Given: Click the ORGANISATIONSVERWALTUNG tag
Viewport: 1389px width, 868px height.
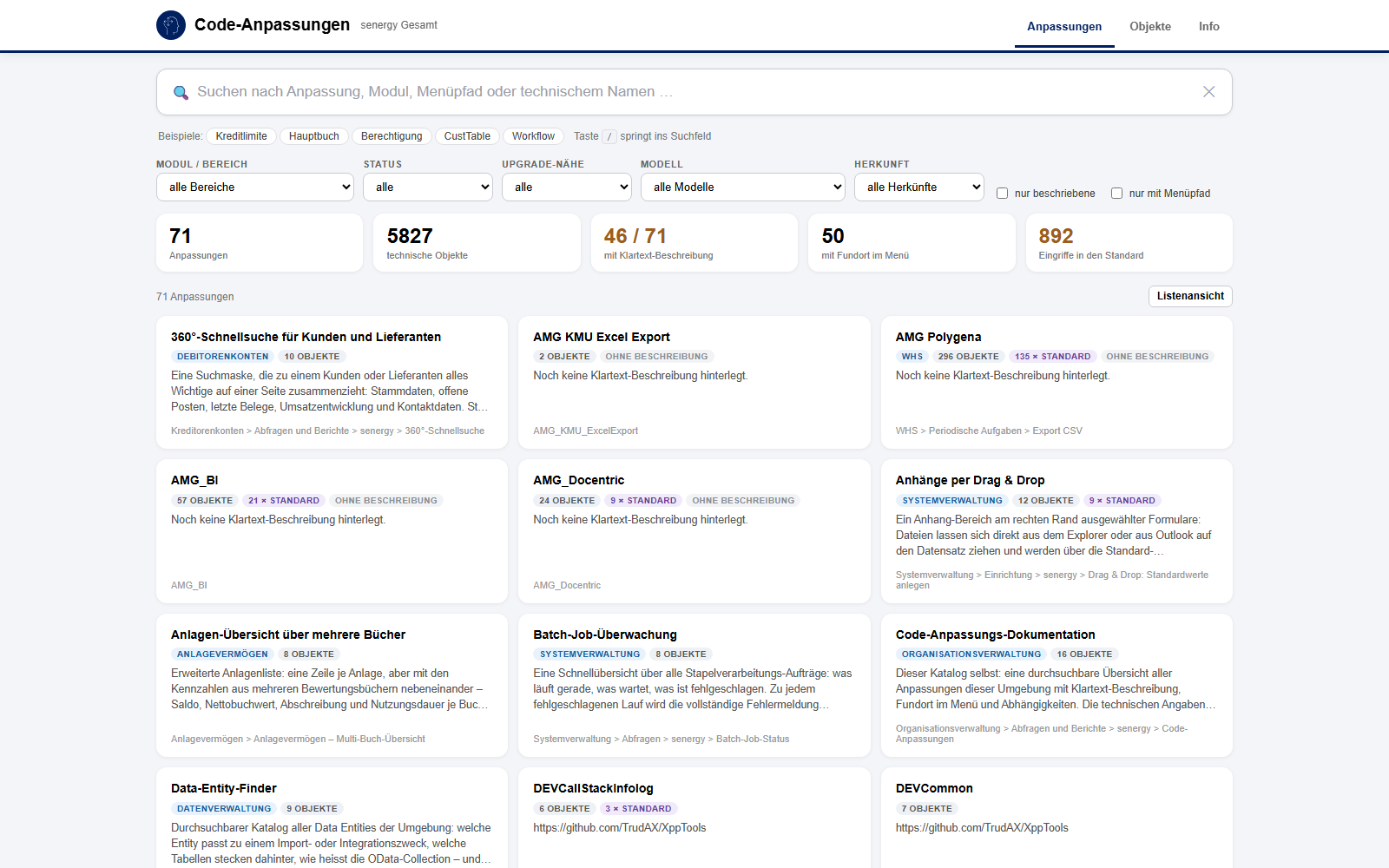Looking at the screenshot, I should pyautogui.click(x=971, y=654).
